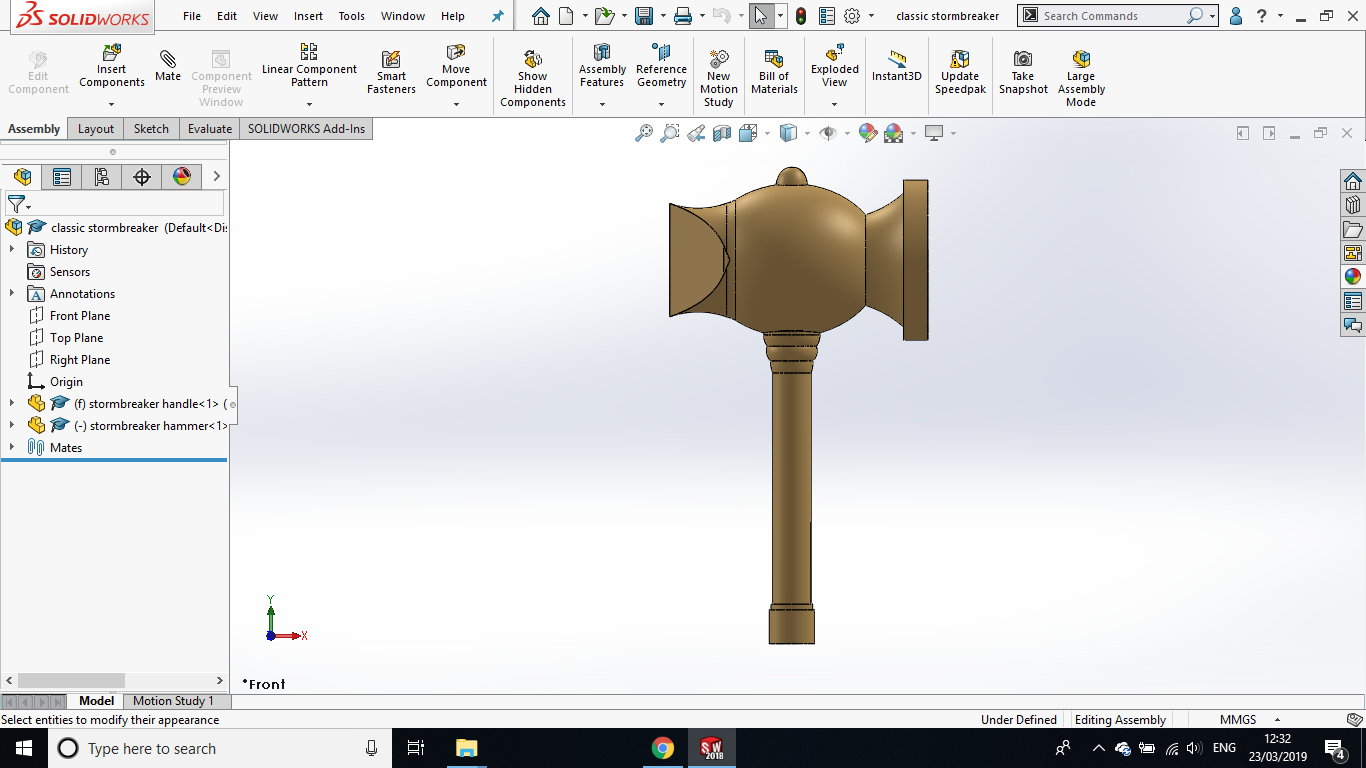Click Zoom to Area icon
Image resolution: width=1366 pixels, height=768 pixels.
[x=670, y=133]
